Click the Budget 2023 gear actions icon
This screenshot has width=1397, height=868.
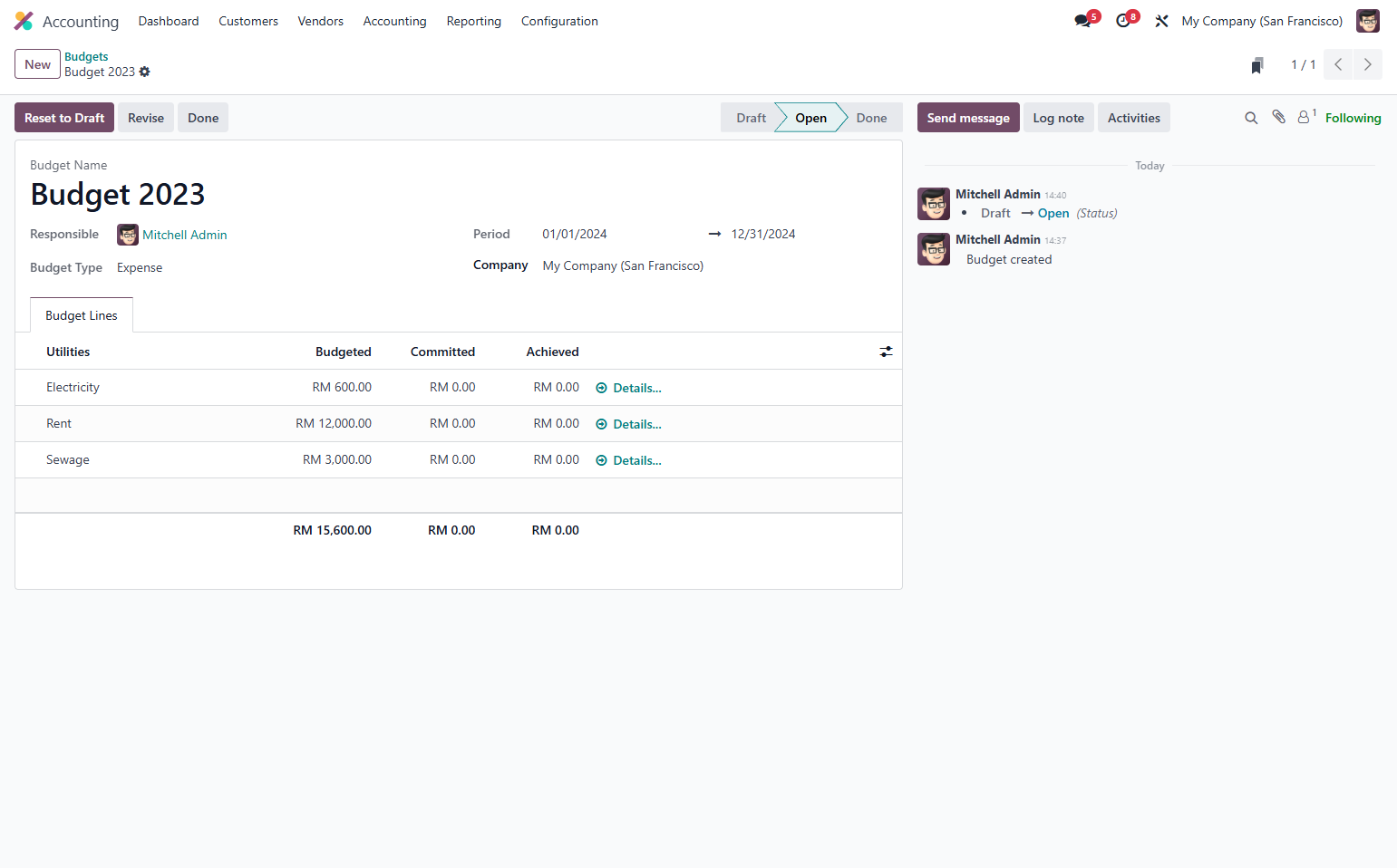(x=145, y=72)
